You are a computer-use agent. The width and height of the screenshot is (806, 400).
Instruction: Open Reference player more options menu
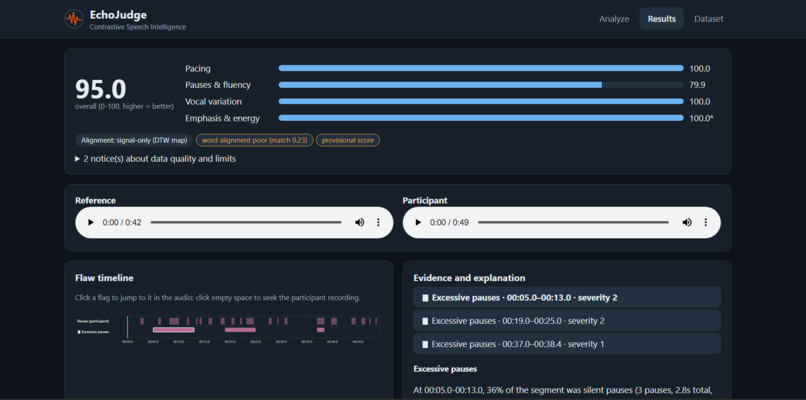click(x=378, y=223)
